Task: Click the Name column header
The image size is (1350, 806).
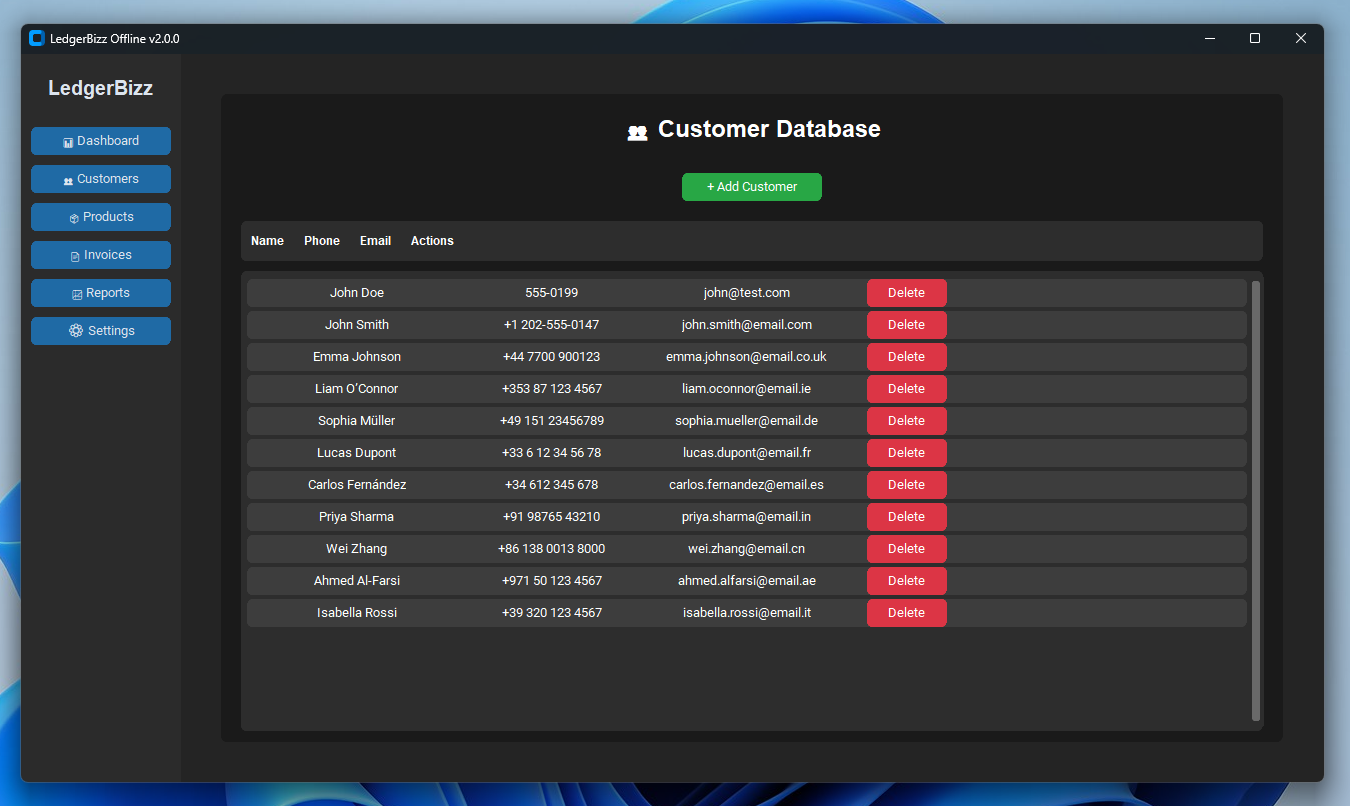Action: [x=267, y=241]
